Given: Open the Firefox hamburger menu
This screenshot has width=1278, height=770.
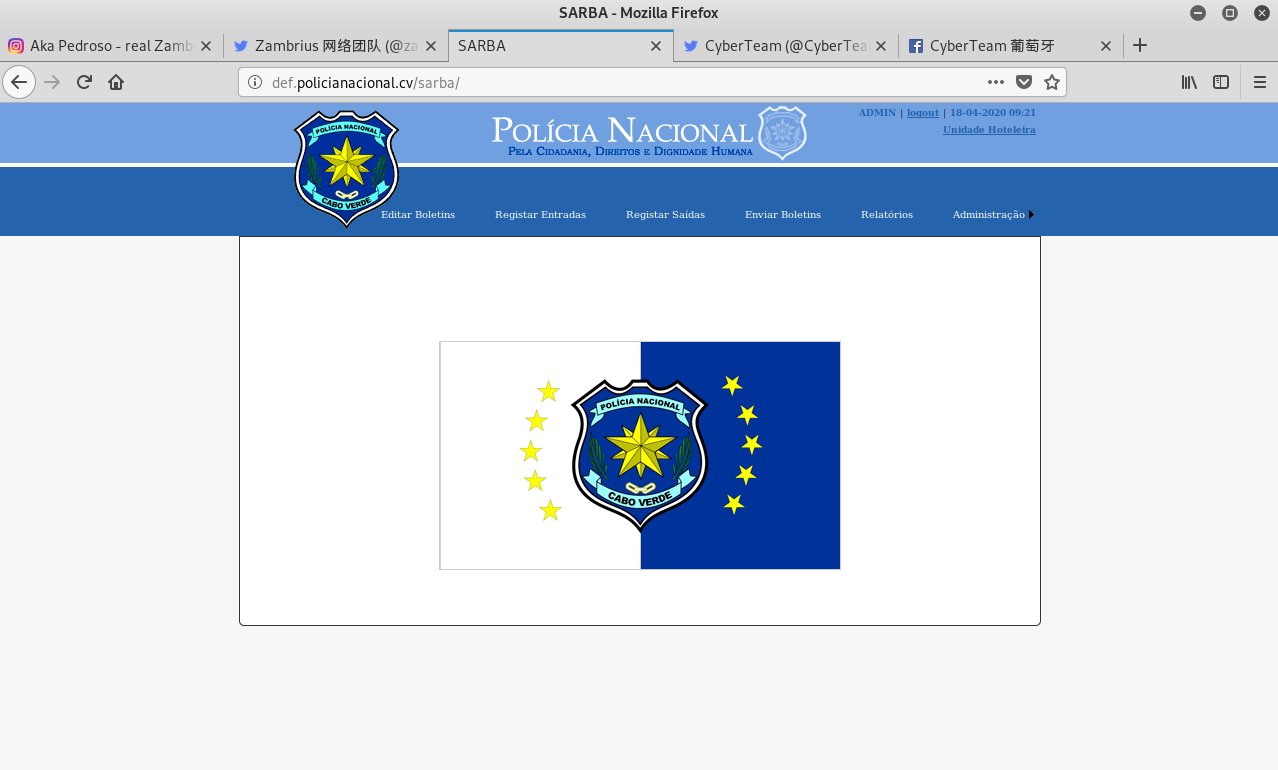Looking at the screenshot, I should click(x=1260, y=82).
